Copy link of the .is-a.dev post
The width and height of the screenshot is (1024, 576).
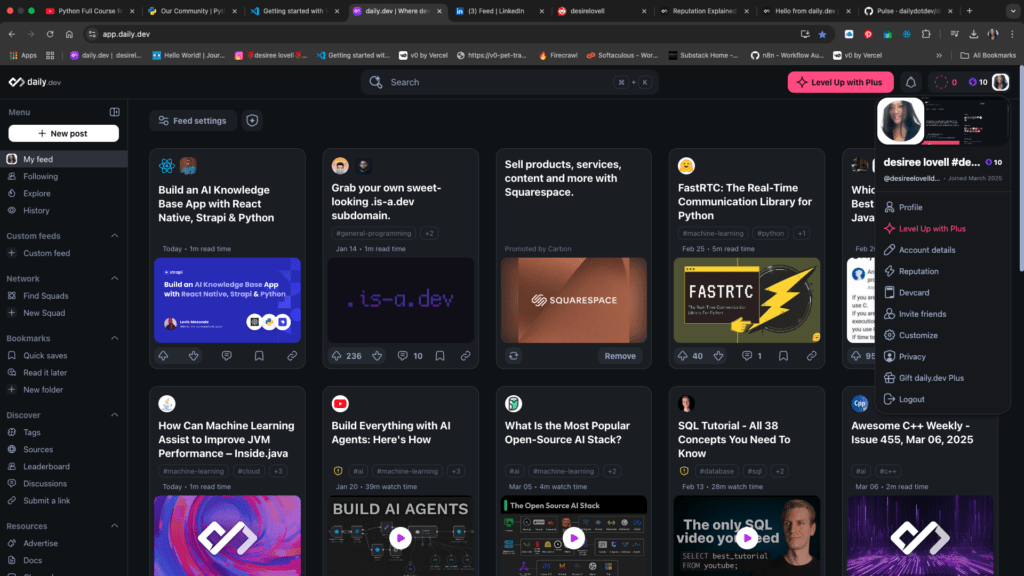[466, 356]
